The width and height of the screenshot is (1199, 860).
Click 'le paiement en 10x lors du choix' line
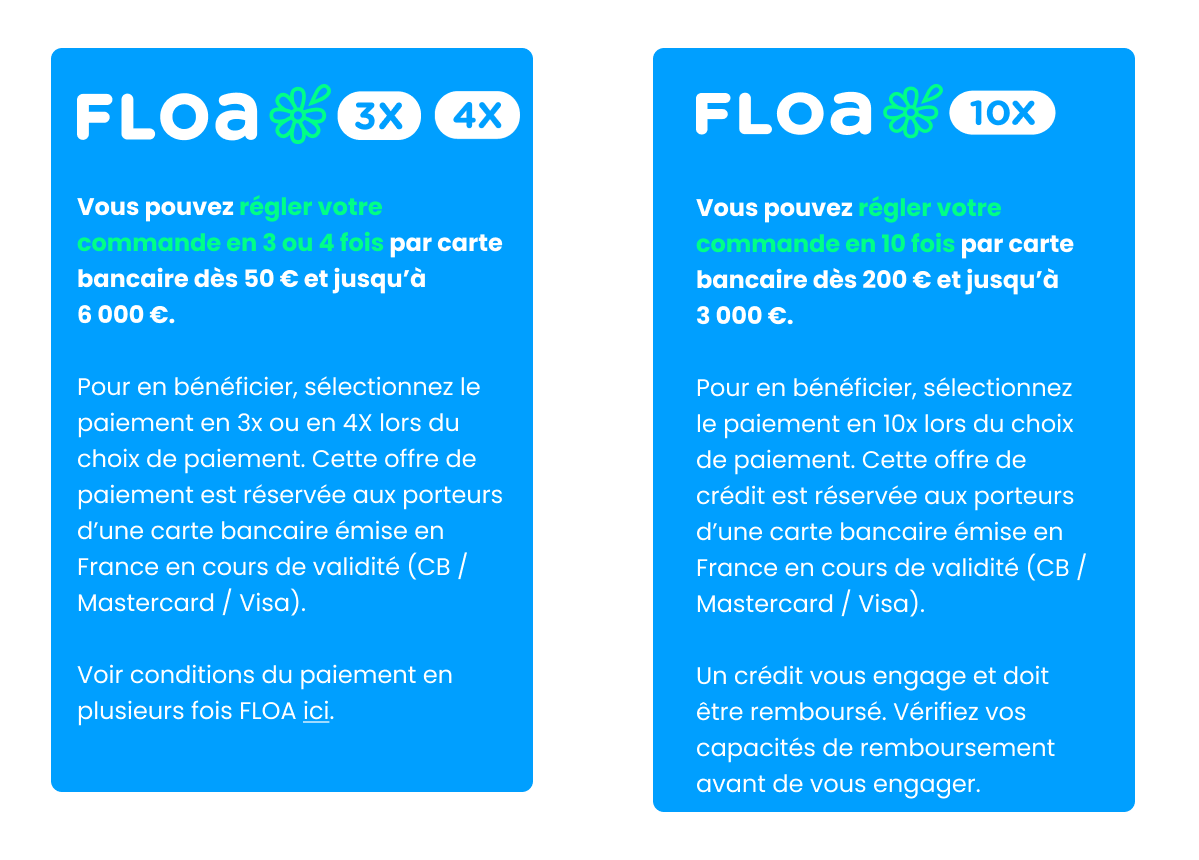tap(885, 424)
